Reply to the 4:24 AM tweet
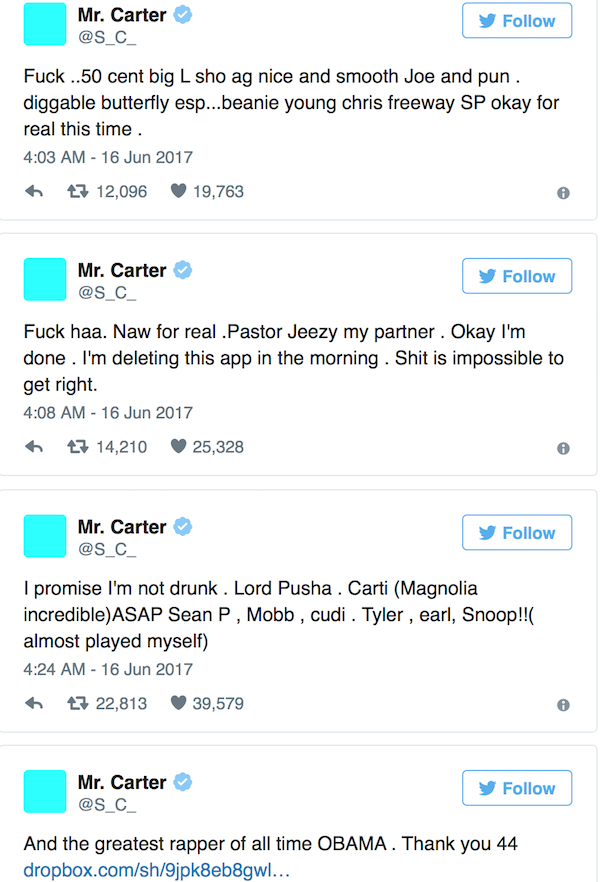Image resolution: width=600 pixels, height=882 pixels. click(34, 704)
